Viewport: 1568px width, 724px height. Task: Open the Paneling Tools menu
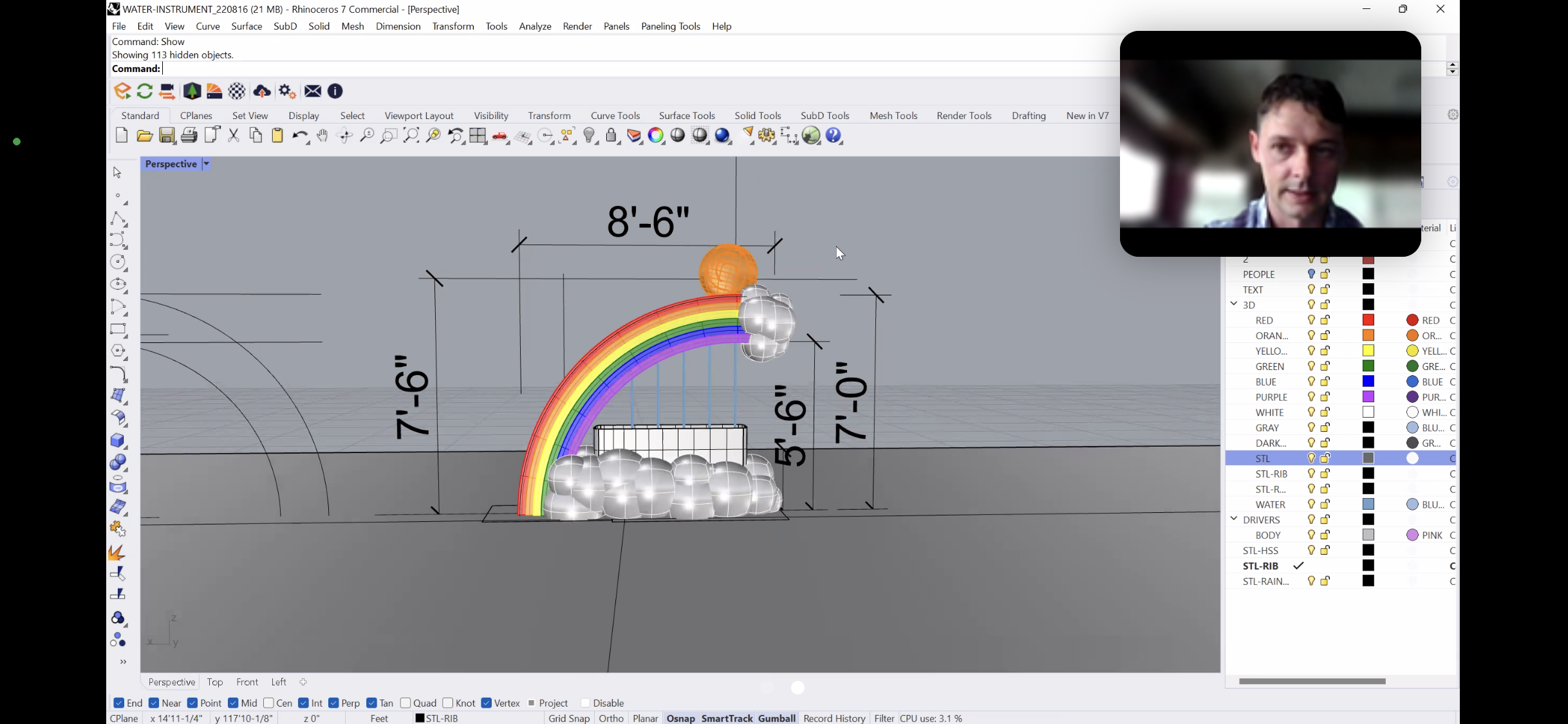(670, 26)
